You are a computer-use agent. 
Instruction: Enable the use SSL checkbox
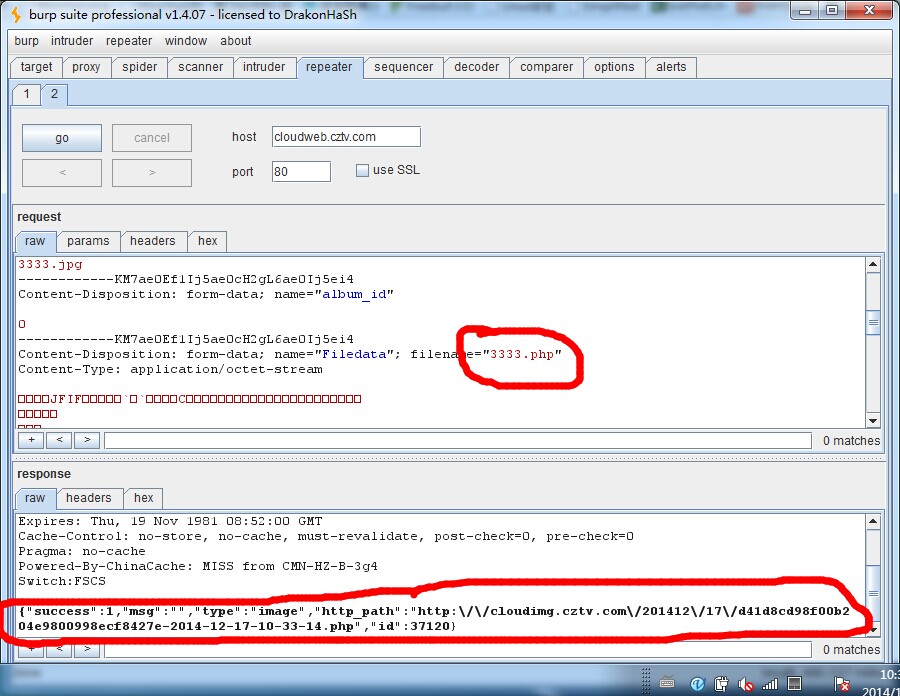[x=362, y=170]
